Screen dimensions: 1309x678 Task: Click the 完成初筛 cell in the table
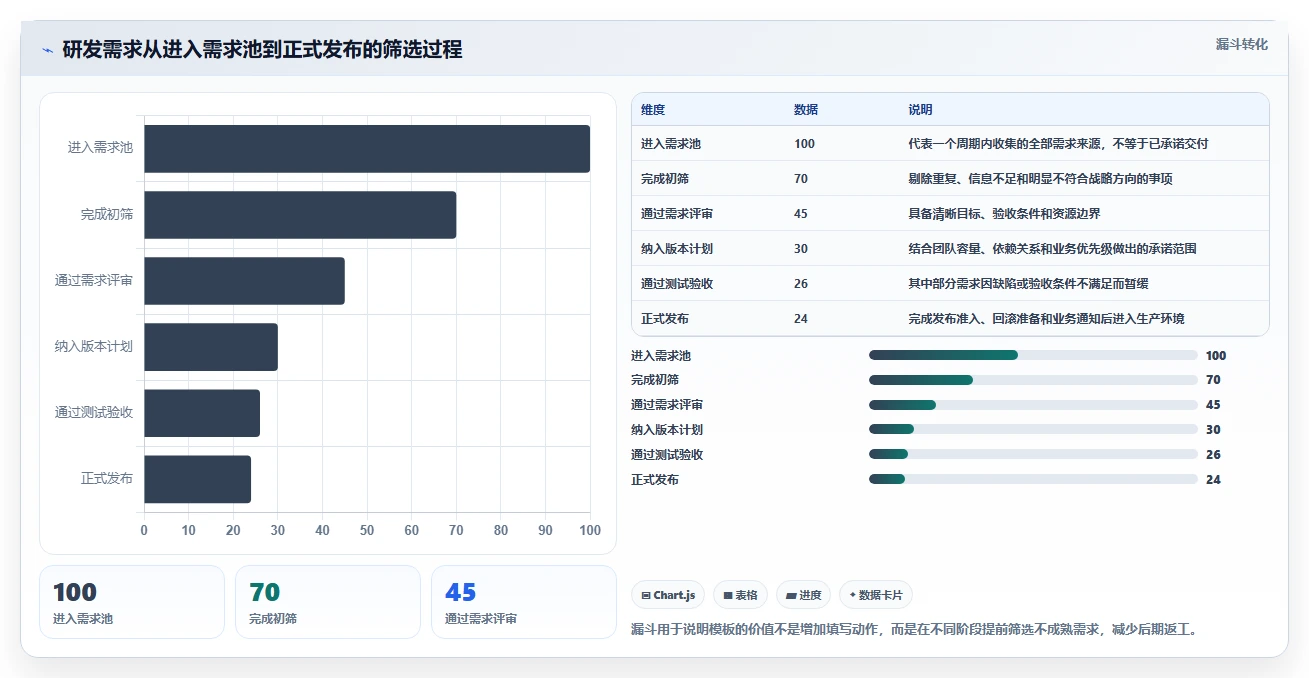665,179
